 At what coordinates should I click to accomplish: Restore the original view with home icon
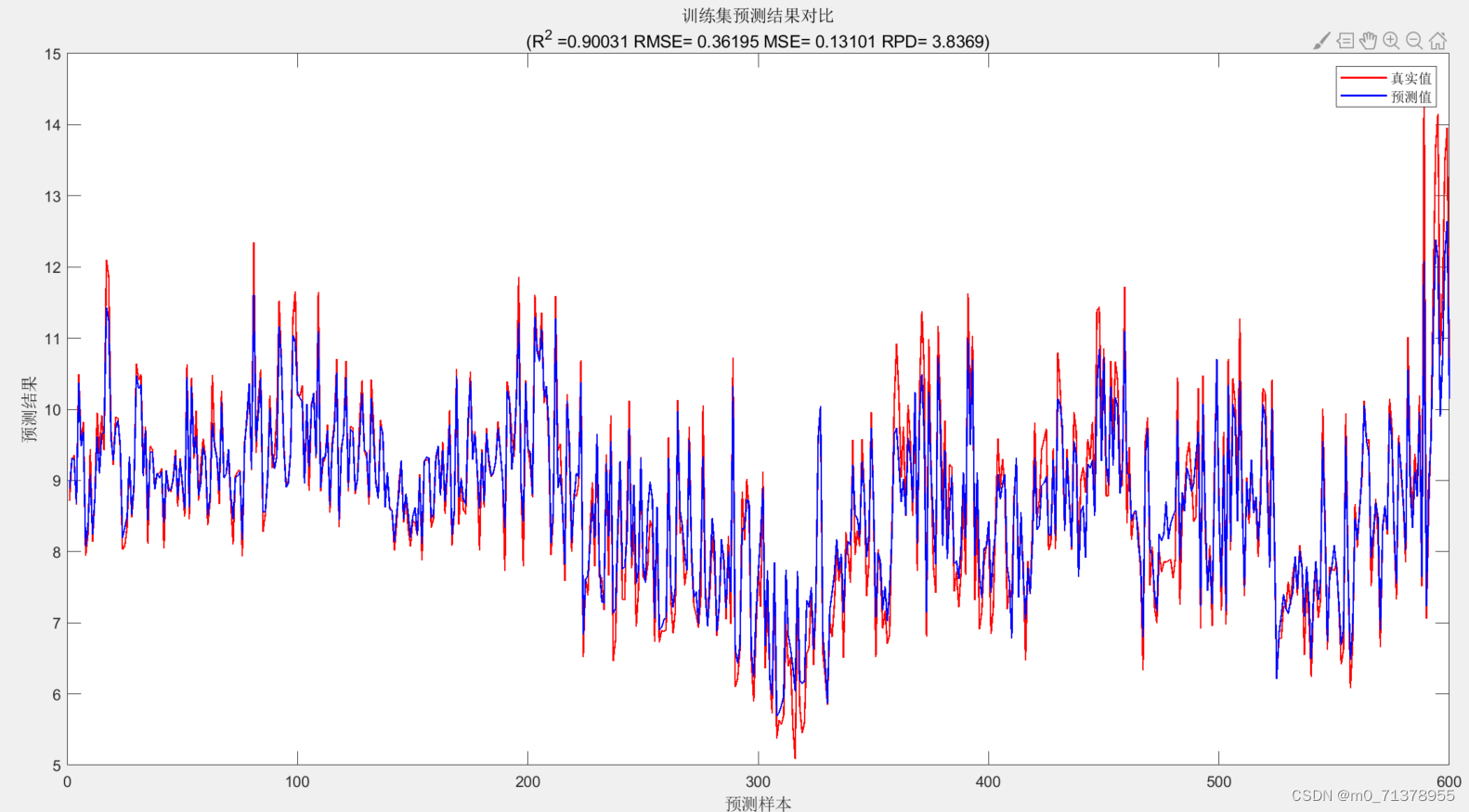pos(1437,41)
